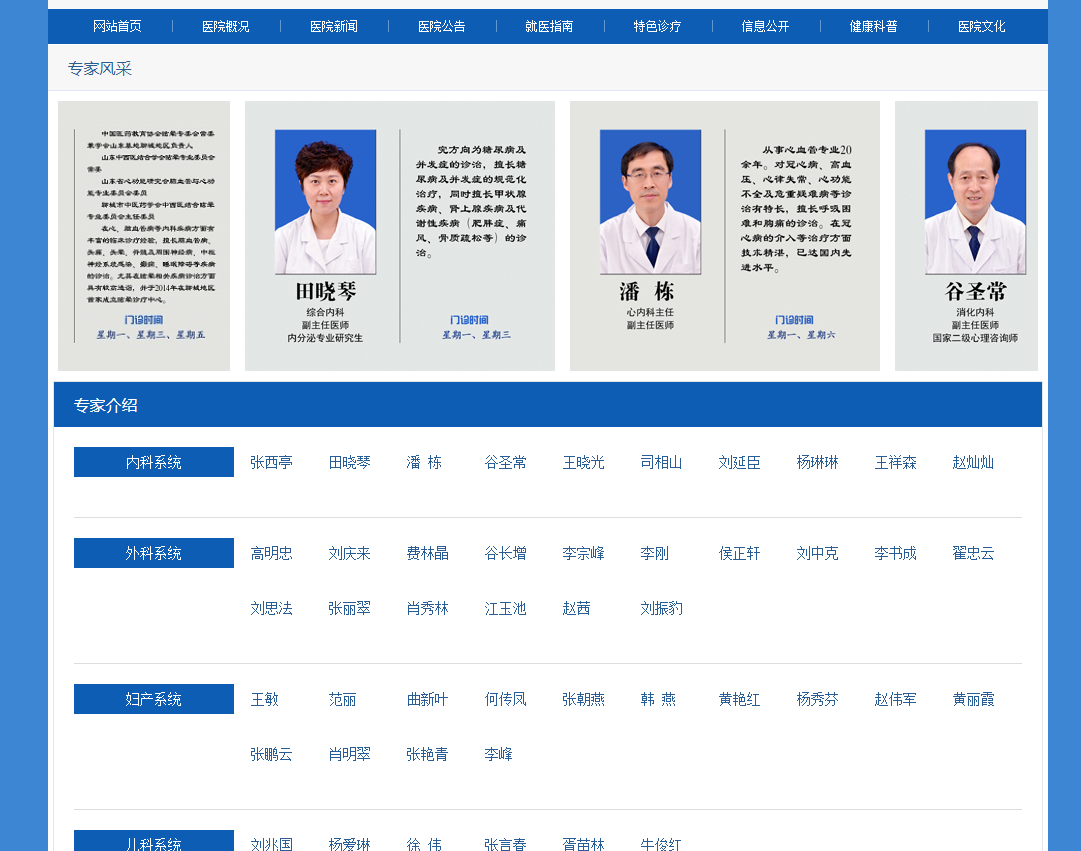Click pediatrician 徐 伟 link
This screenshot has width=1081, height=851.
pyautogui.click(x=424, y=844)
